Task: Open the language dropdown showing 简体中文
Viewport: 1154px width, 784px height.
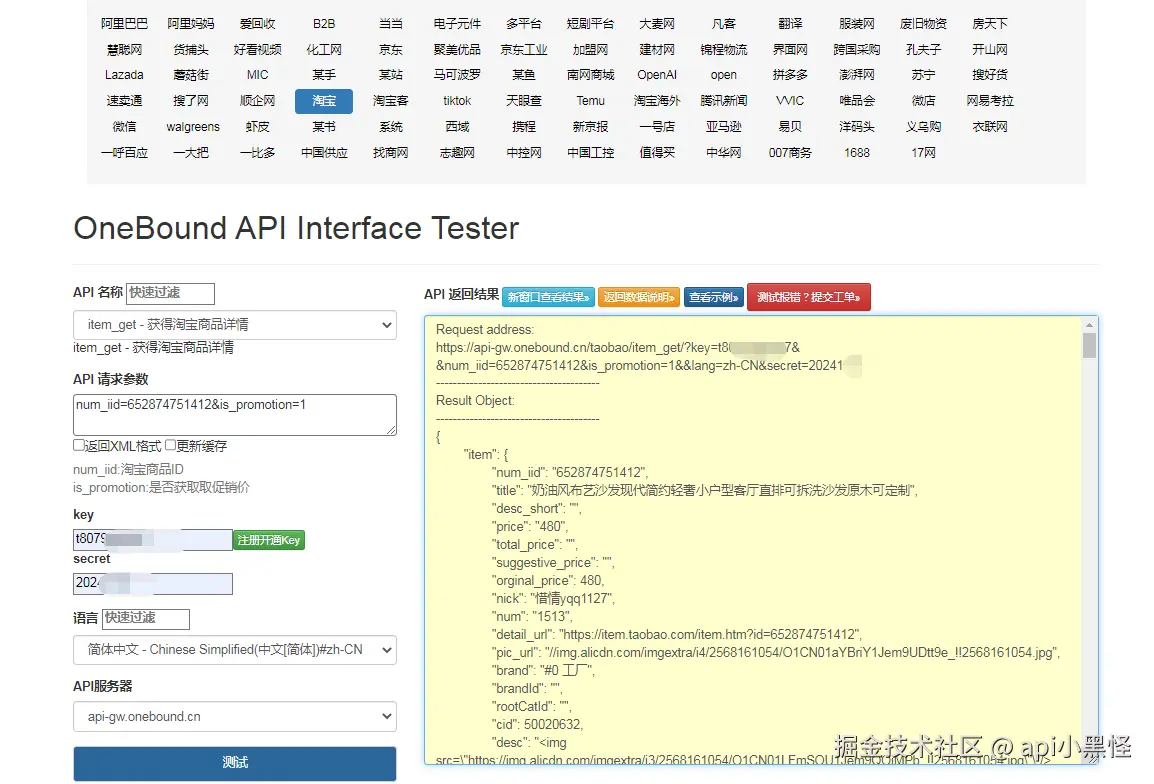Action: click(x=235, y=650)
